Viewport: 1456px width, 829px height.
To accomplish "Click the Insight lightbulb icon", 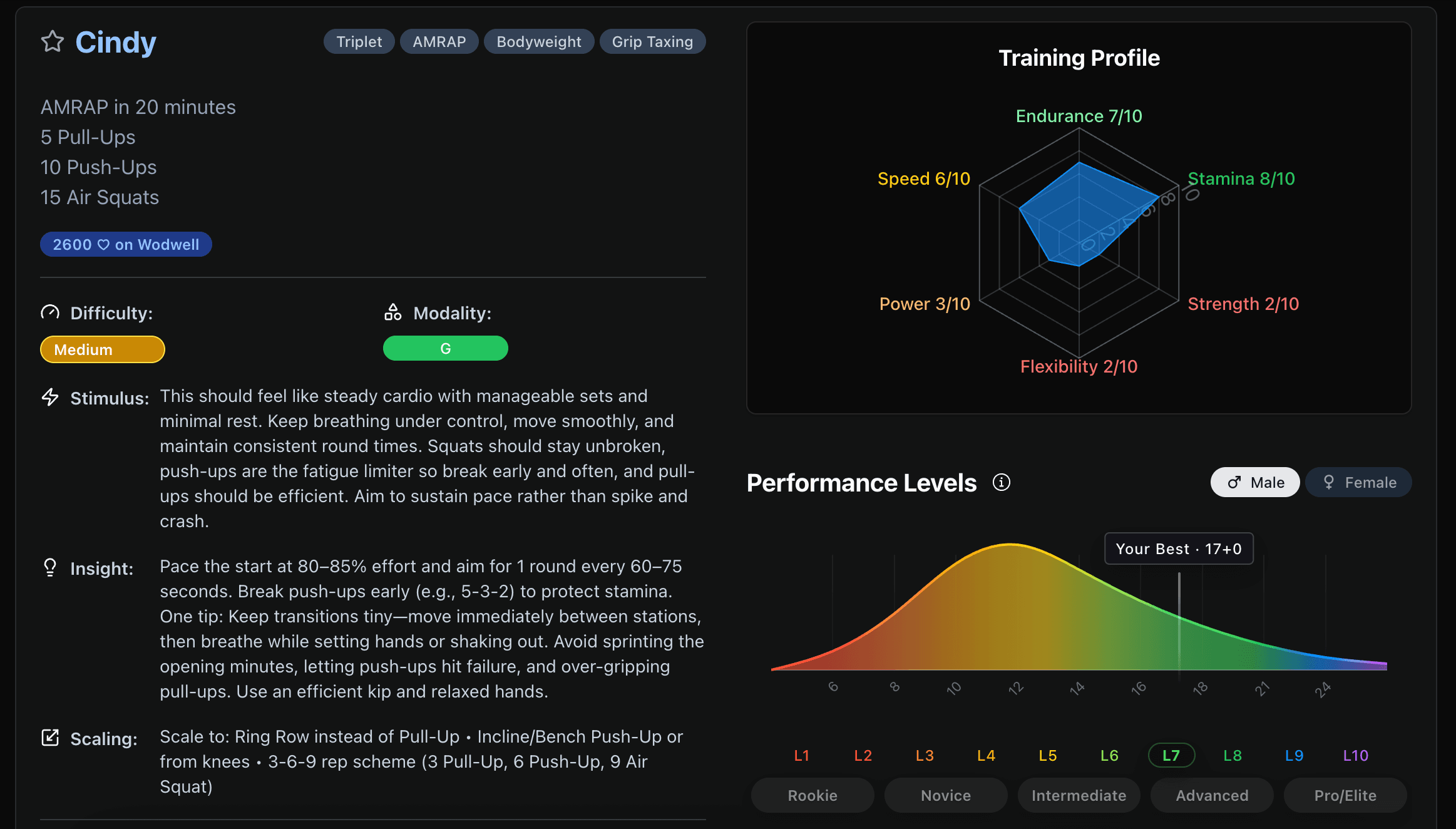I will point(51,567).
